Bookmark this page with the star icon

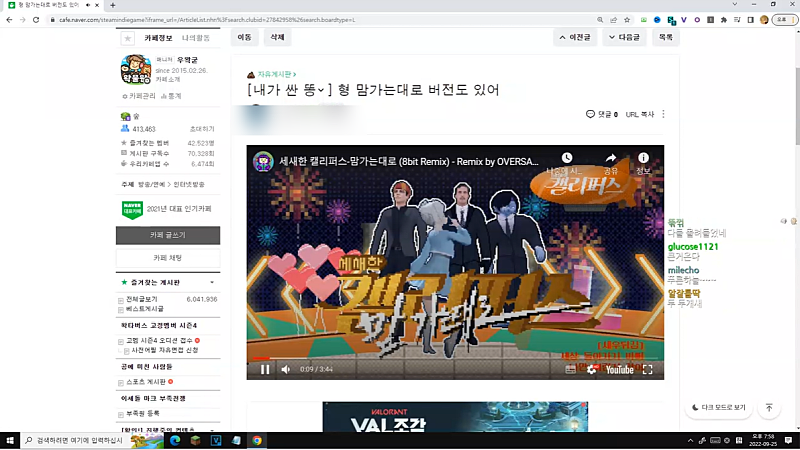coord(627,20)
